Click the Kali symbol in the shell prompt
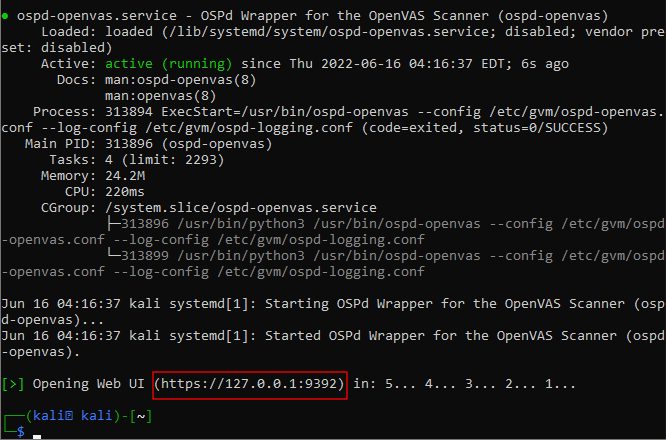Image resolution: width=666 pixels, height=440 pixels. 71,416
